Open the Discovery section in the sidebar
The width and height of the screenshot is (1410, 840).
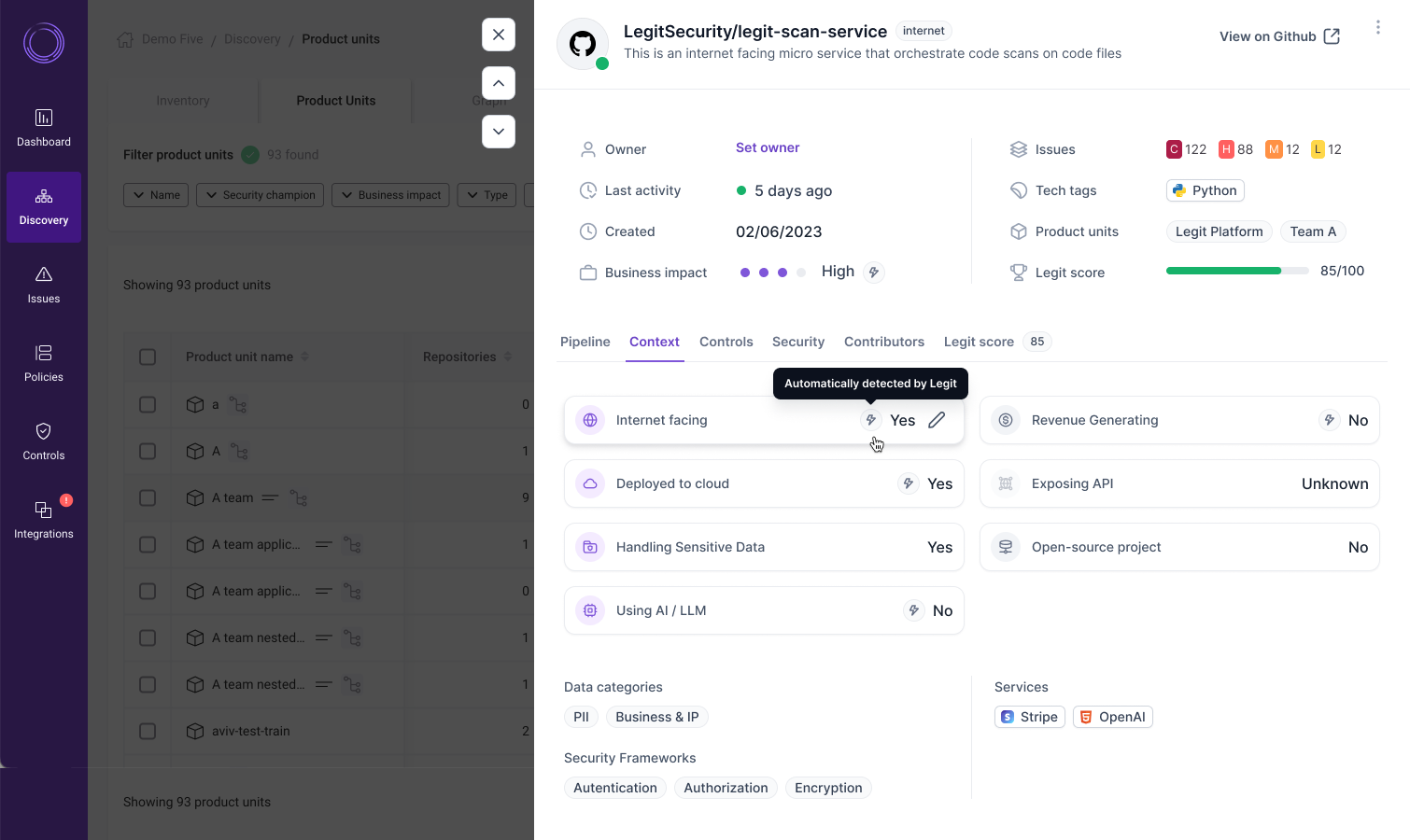[x=43, y=207]
